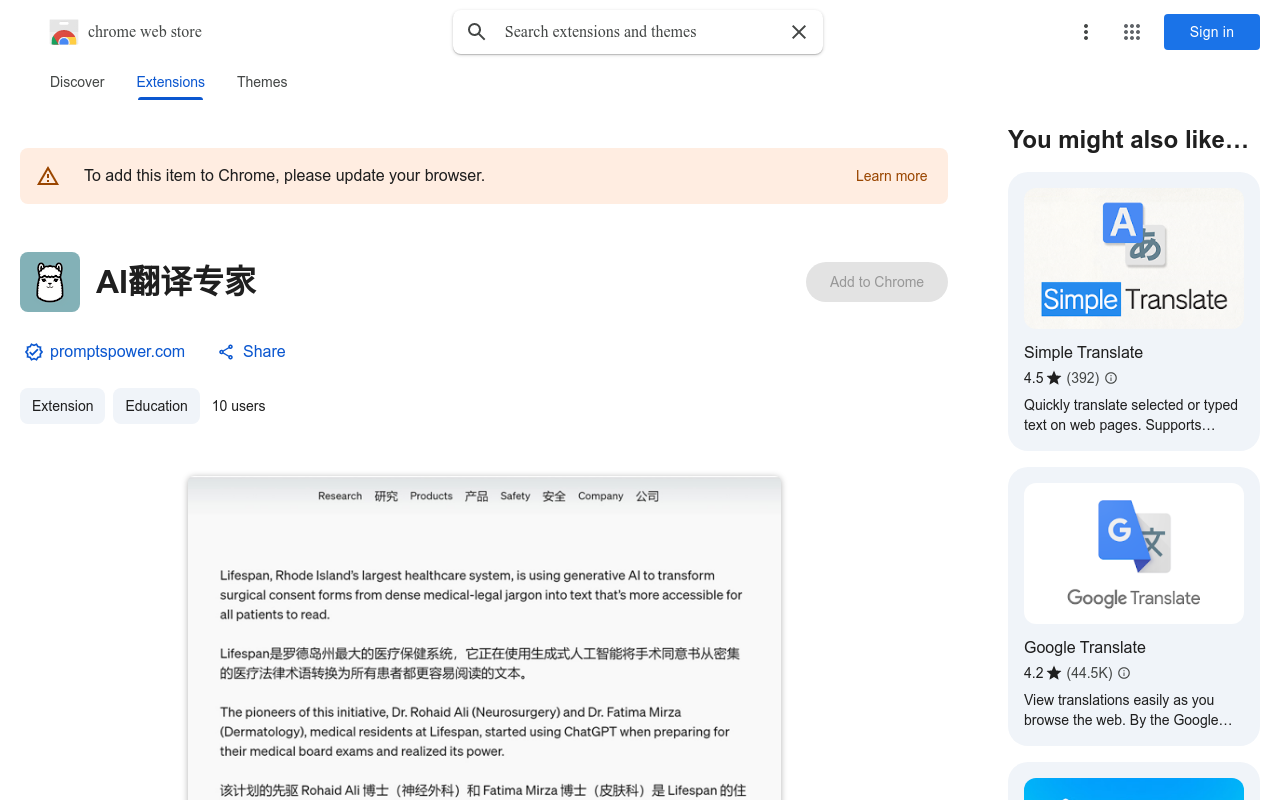This screenshot has width=1280, height=800.
Task: Click the verified badge beside promptspower.com
Action: point(34,352)
